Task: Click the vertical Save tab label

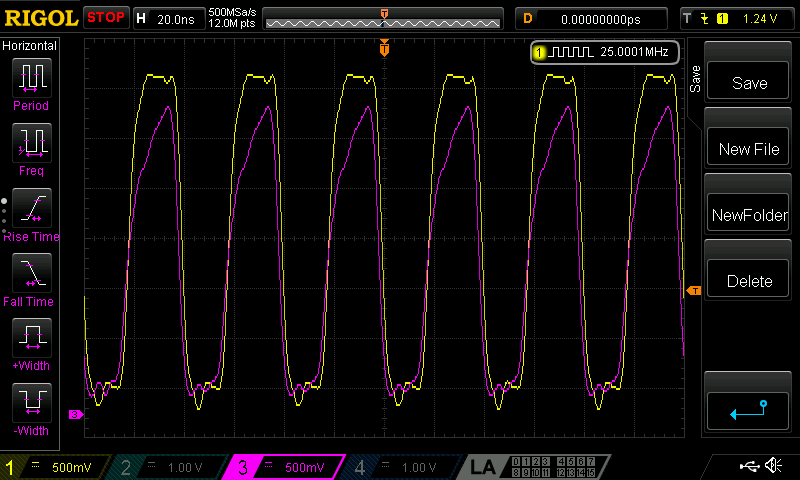Action: tap(695, 79)
